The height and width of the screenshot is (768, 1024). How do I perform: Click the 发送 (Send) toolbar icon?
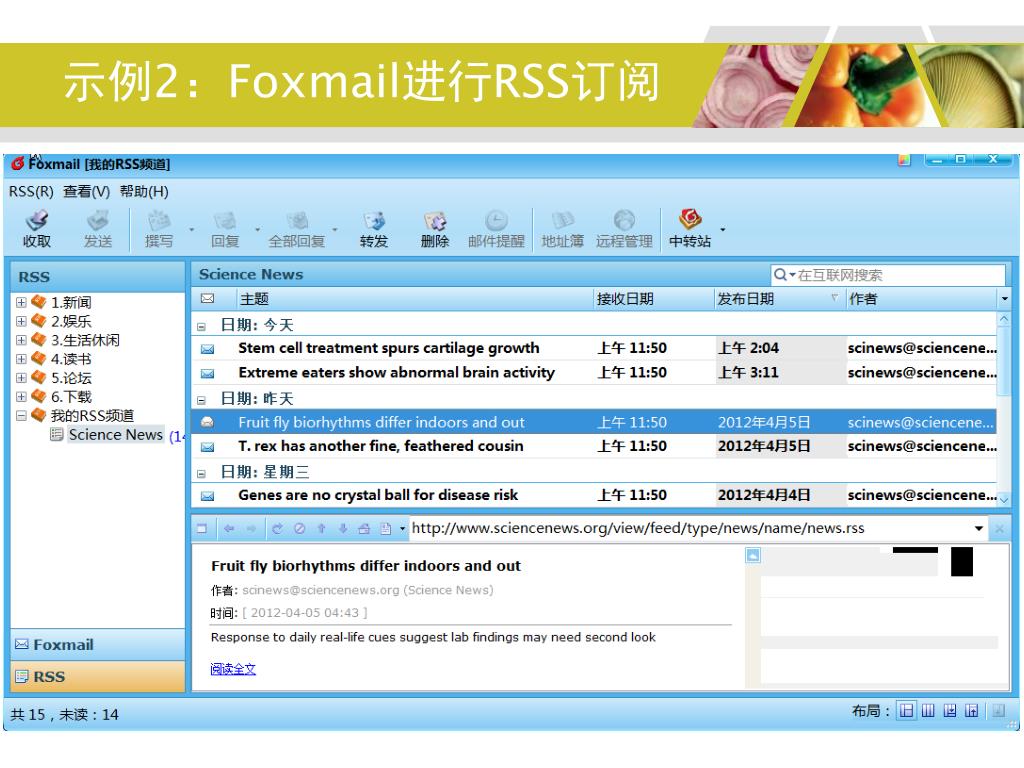(98, 220)
